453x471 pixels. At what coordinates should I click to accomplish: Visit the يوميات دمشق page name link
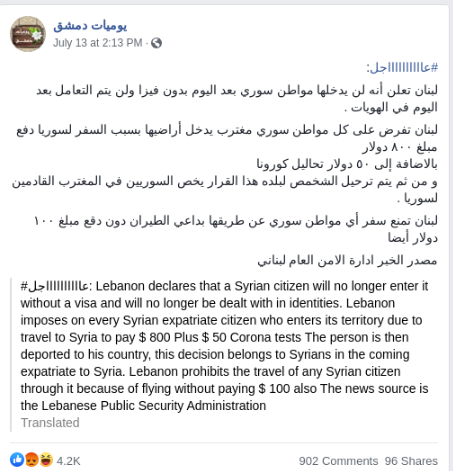[x=90, y=26]
